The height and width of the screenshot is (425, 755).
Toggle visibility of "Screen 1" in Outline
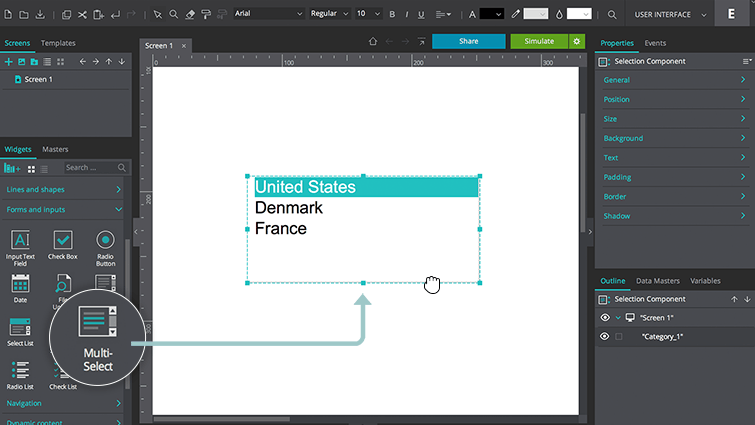click(605, 318)
